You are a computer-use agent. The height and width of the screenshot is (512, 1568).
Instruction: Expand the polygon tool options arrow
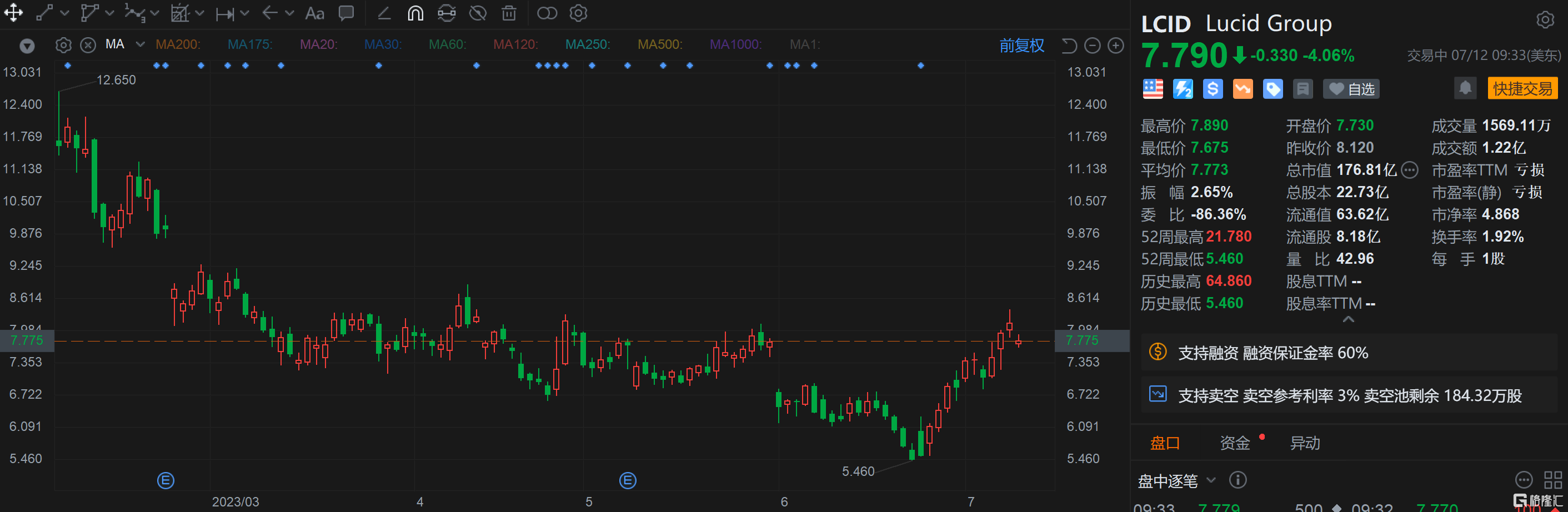pos(109,13)
